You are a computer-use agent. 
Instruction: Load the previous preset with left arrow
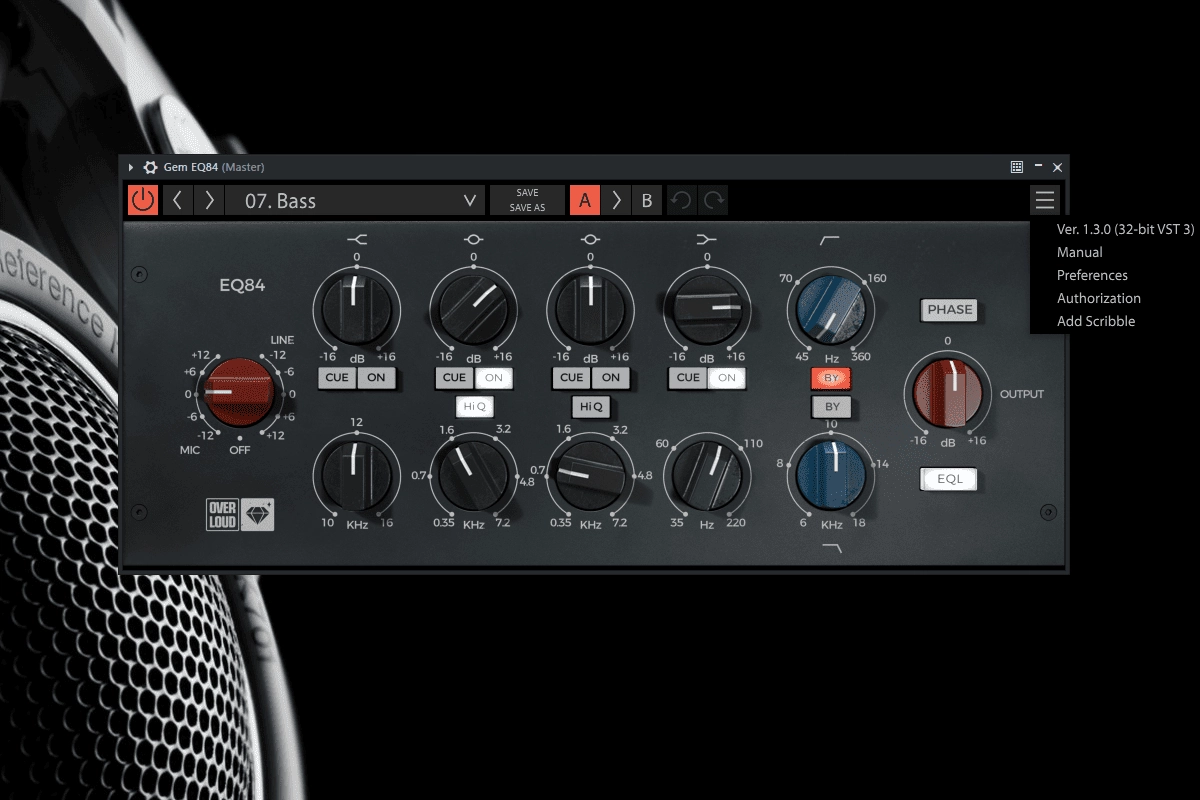tap(177, 200)
